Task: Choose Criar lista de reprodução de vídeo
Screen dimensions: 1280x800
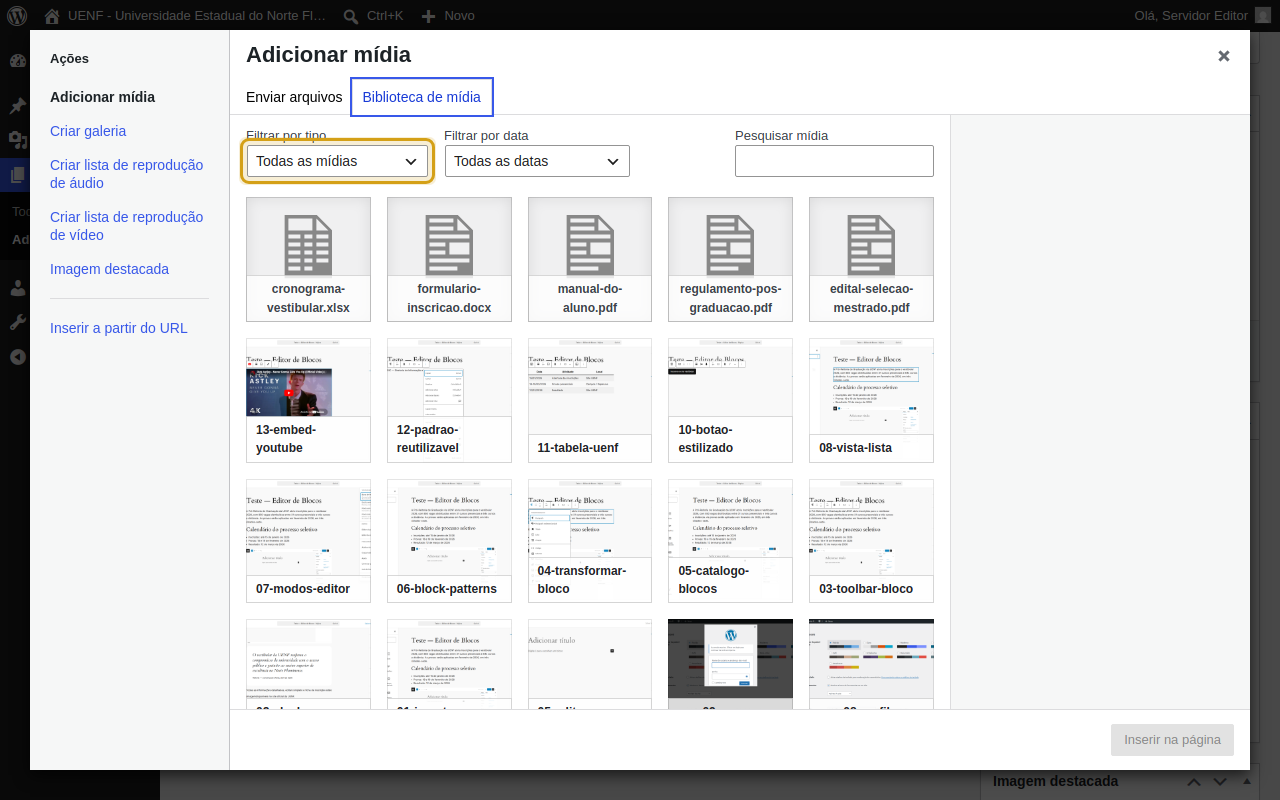Action: tap(126, 226)
